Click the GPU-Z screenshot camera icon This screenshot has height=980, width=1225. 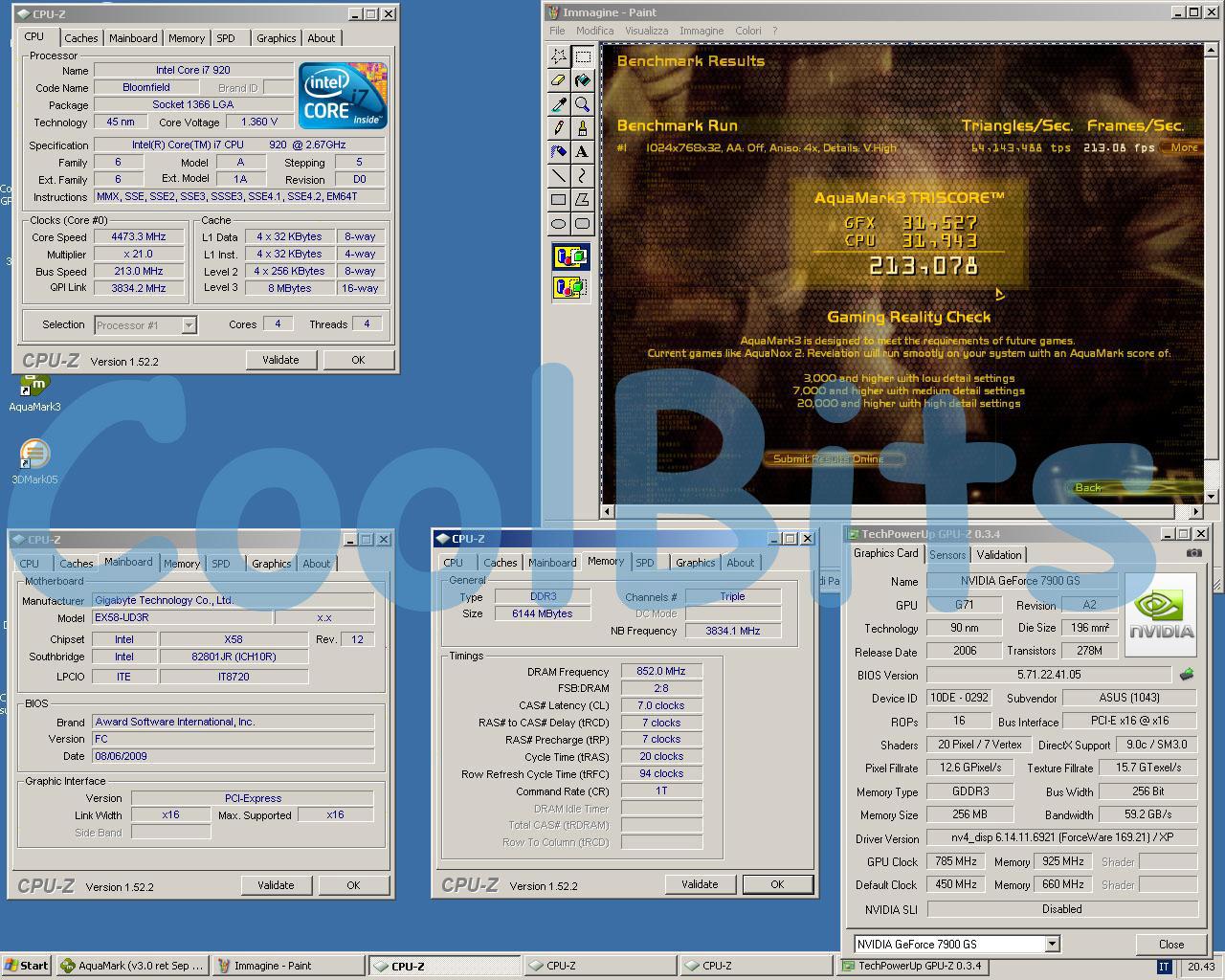1193,553
